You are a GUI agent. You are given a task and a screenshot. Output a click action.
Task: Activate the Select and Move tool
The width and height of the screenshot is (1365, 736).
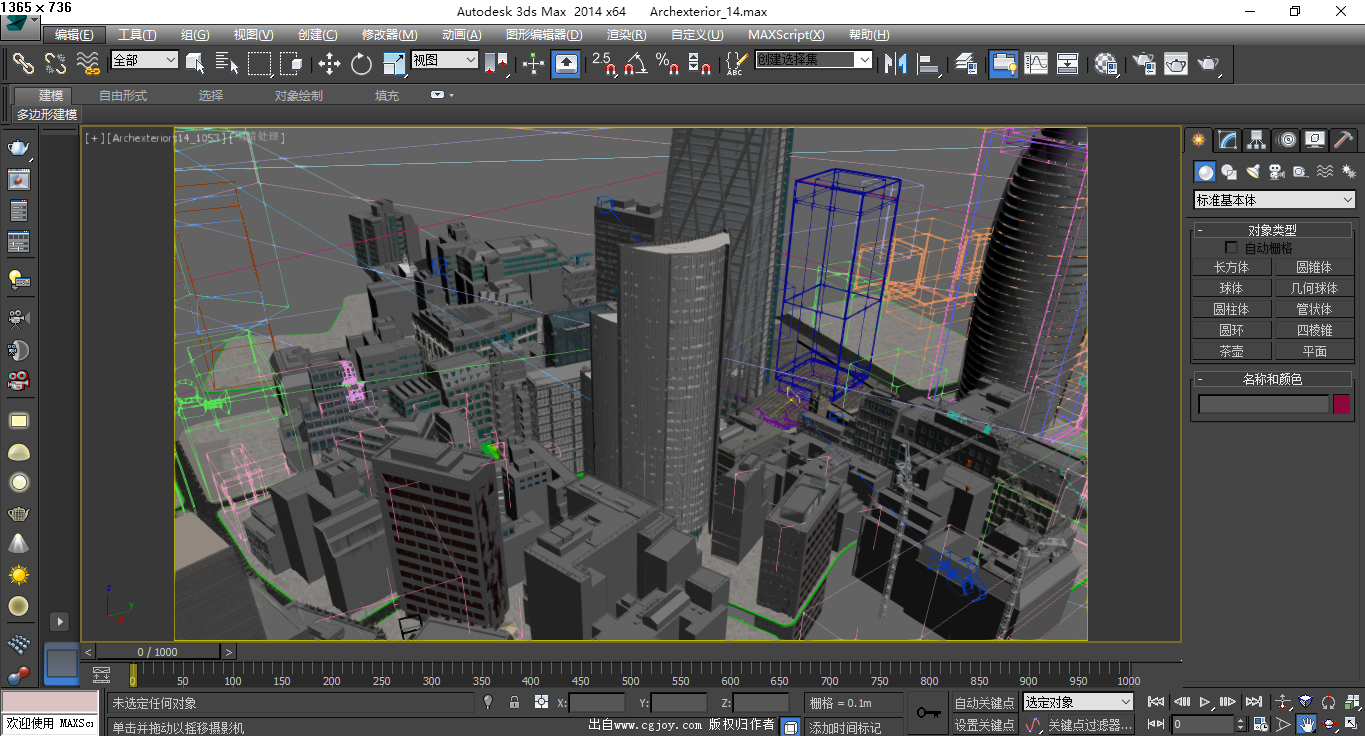point(330,64)
